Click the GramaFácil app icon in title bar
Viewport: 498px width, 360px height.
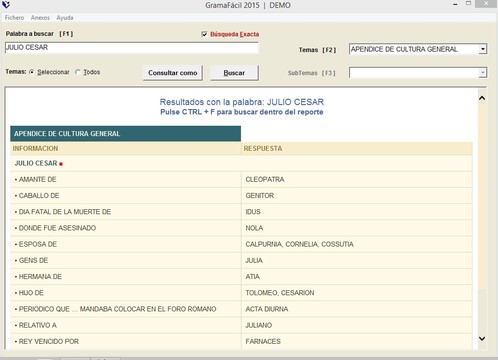[6, 5]
